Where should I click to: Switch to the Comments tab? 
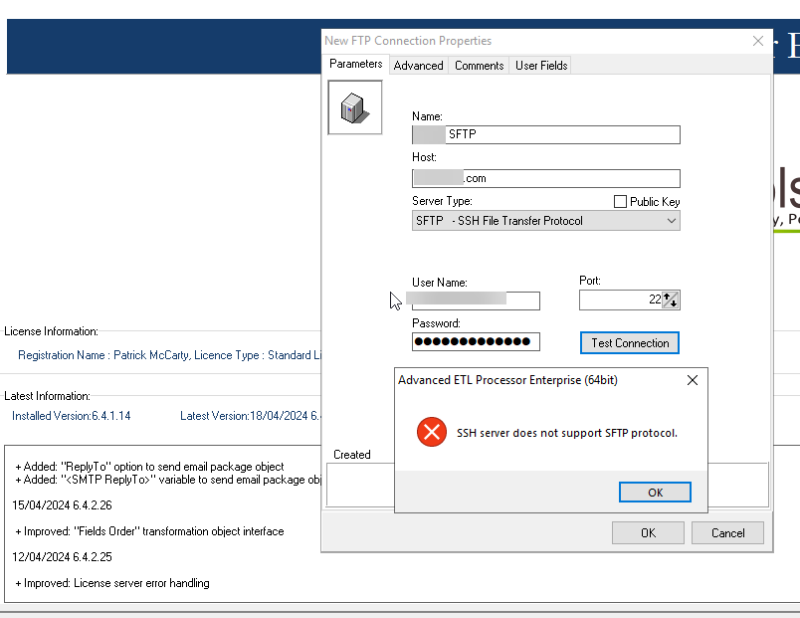[479, 66]
